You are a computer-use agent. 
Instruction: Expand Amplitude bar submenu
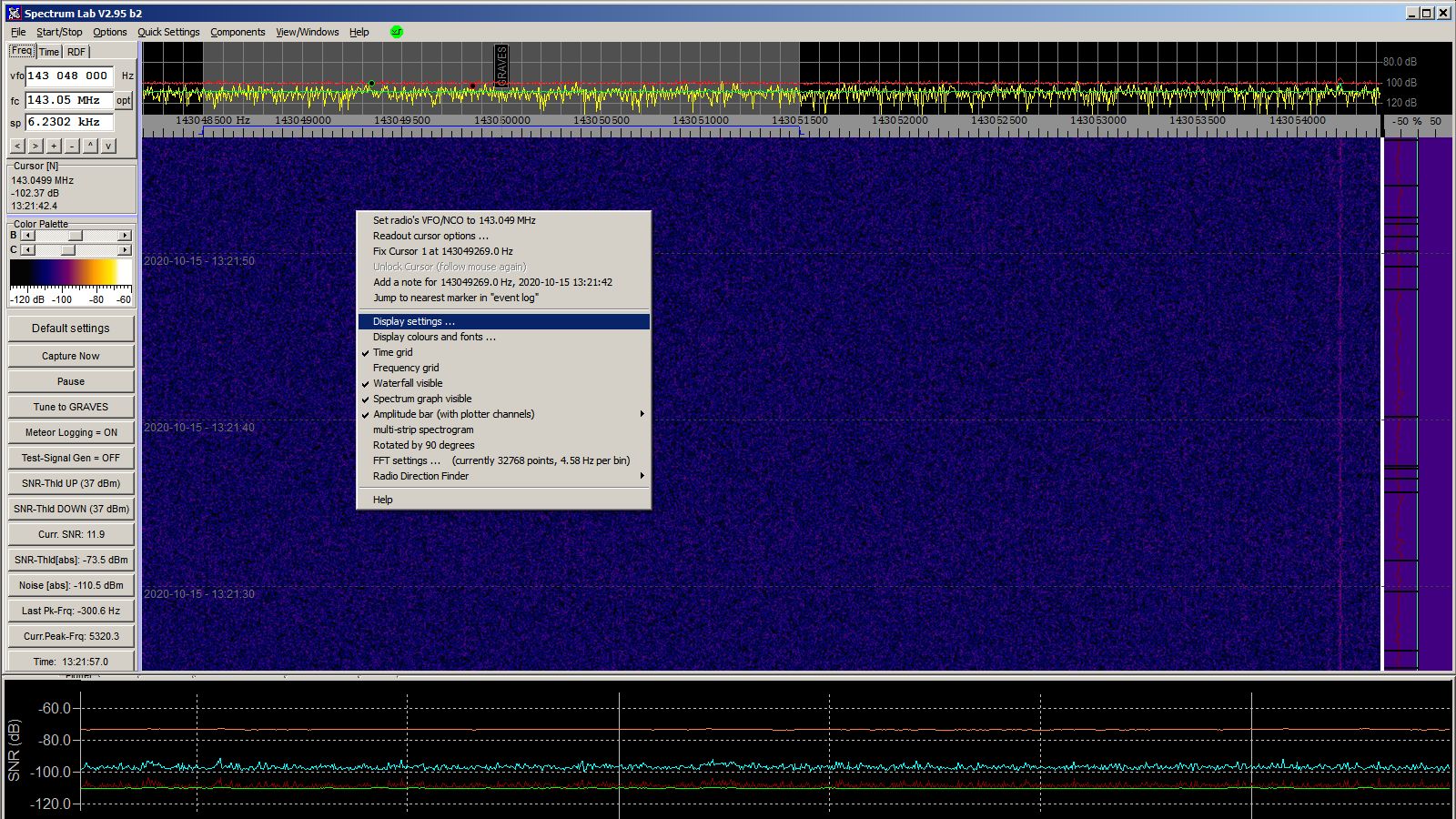coord(504,414)
